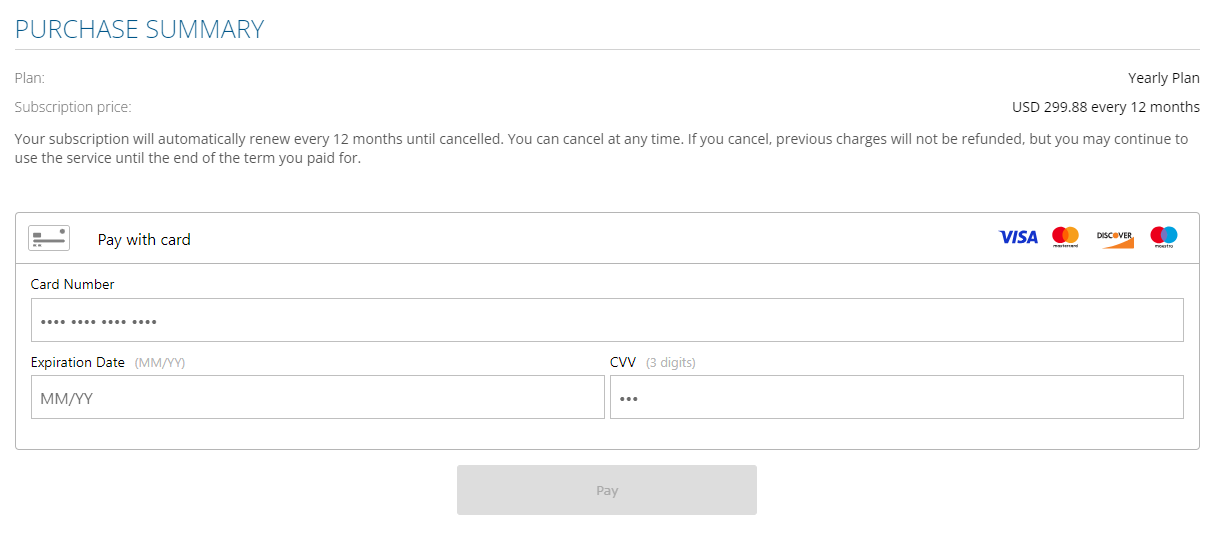
Task: Select the CVV input box
Action: coord(896,397)
